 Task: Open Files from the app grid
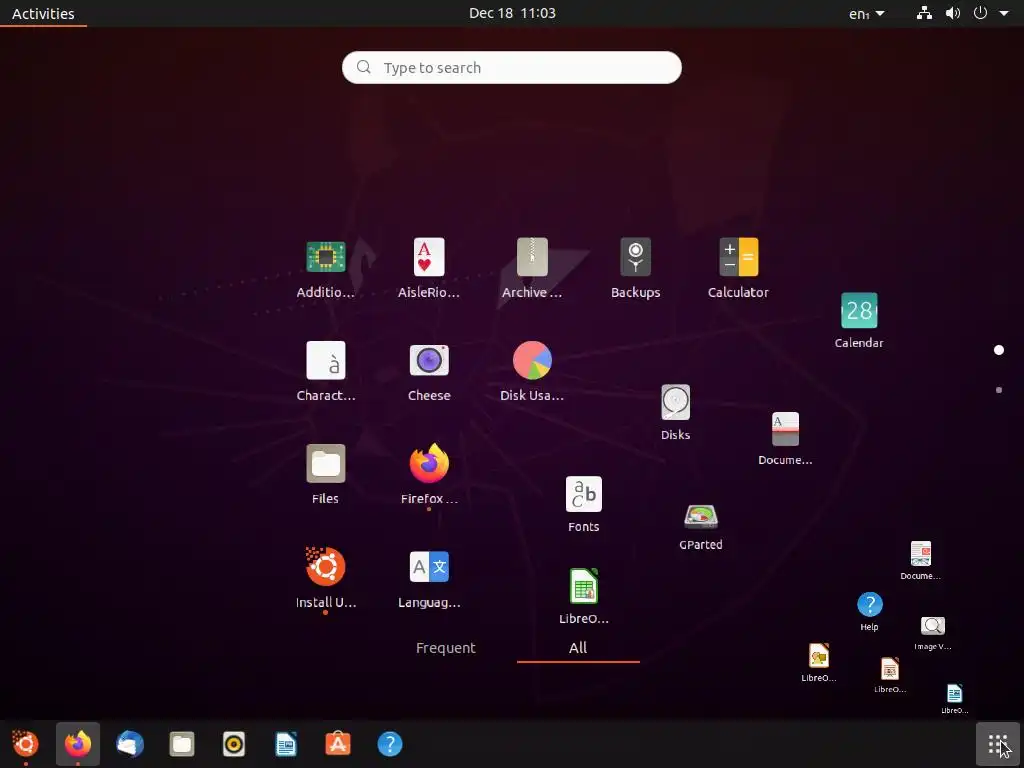325,463
